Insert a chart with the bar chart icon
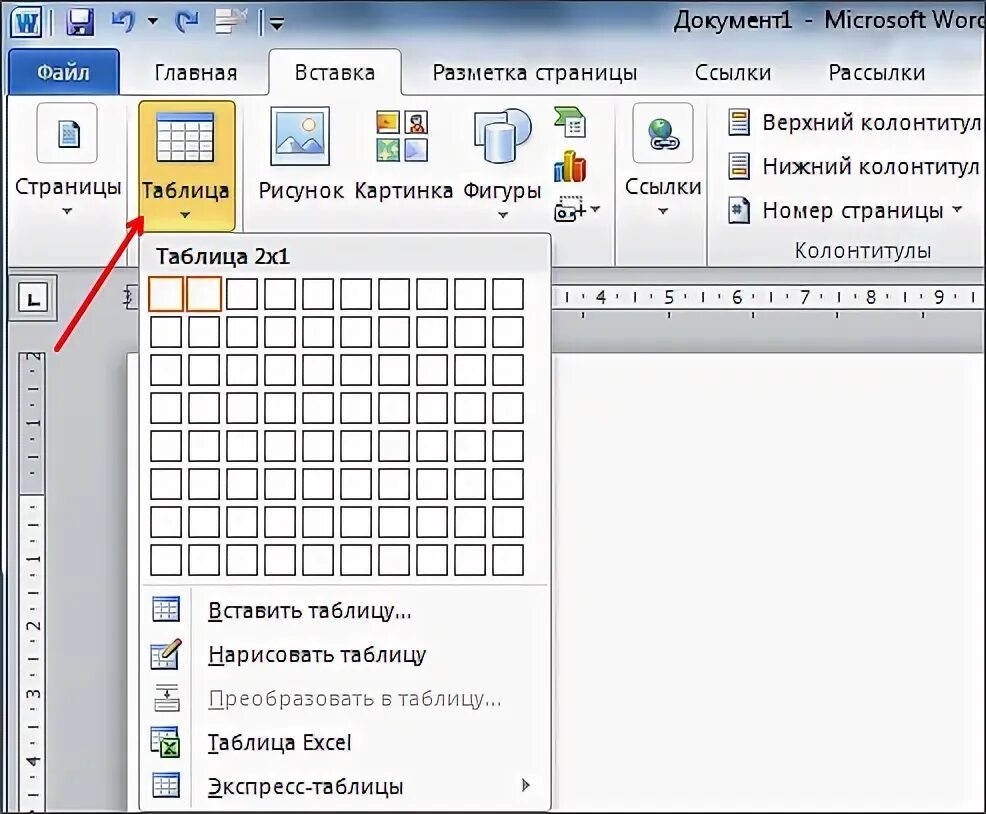Image resolution: width=986 pixels, height=814 pixels. pyautogui.click(x=570, y=166)
